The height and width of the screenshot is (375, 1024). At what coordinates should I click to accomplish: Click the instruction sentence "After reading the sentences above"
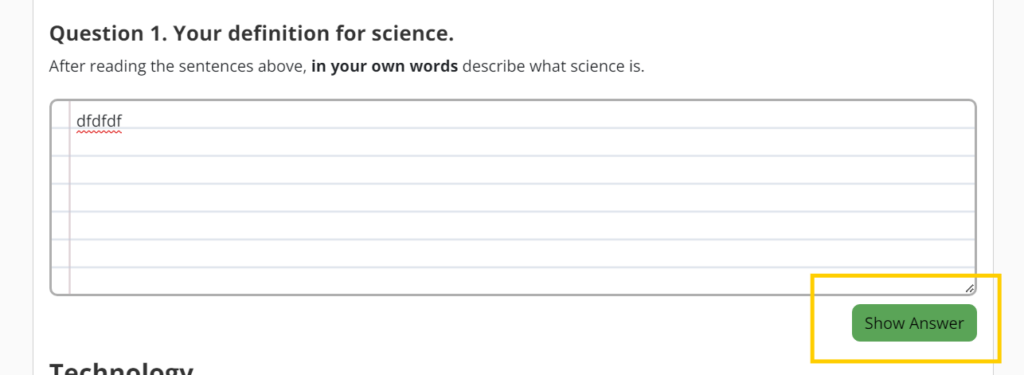(x=176, y=67)
